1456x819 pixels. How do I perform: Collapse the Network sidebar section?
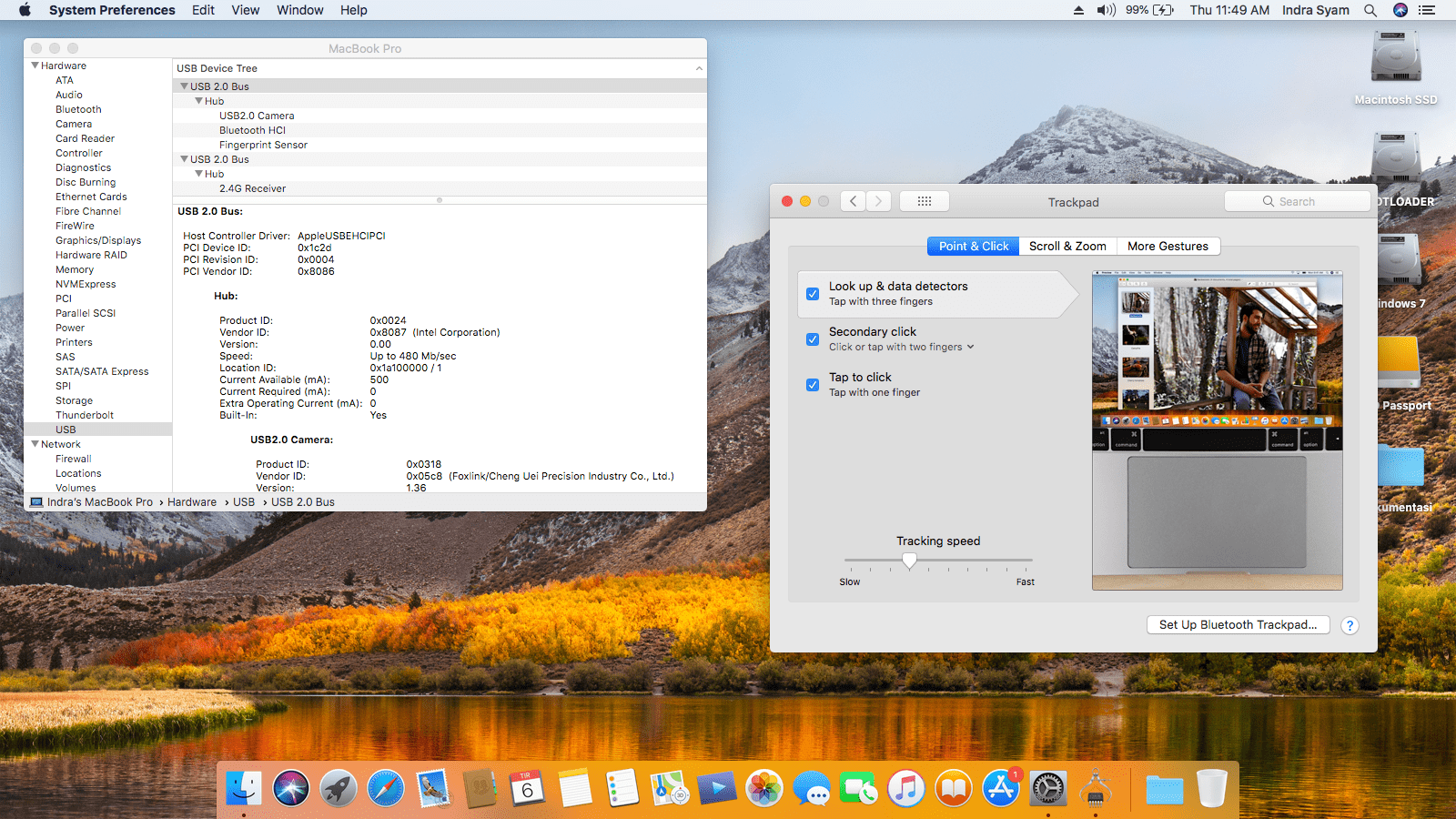coord(35,444)
